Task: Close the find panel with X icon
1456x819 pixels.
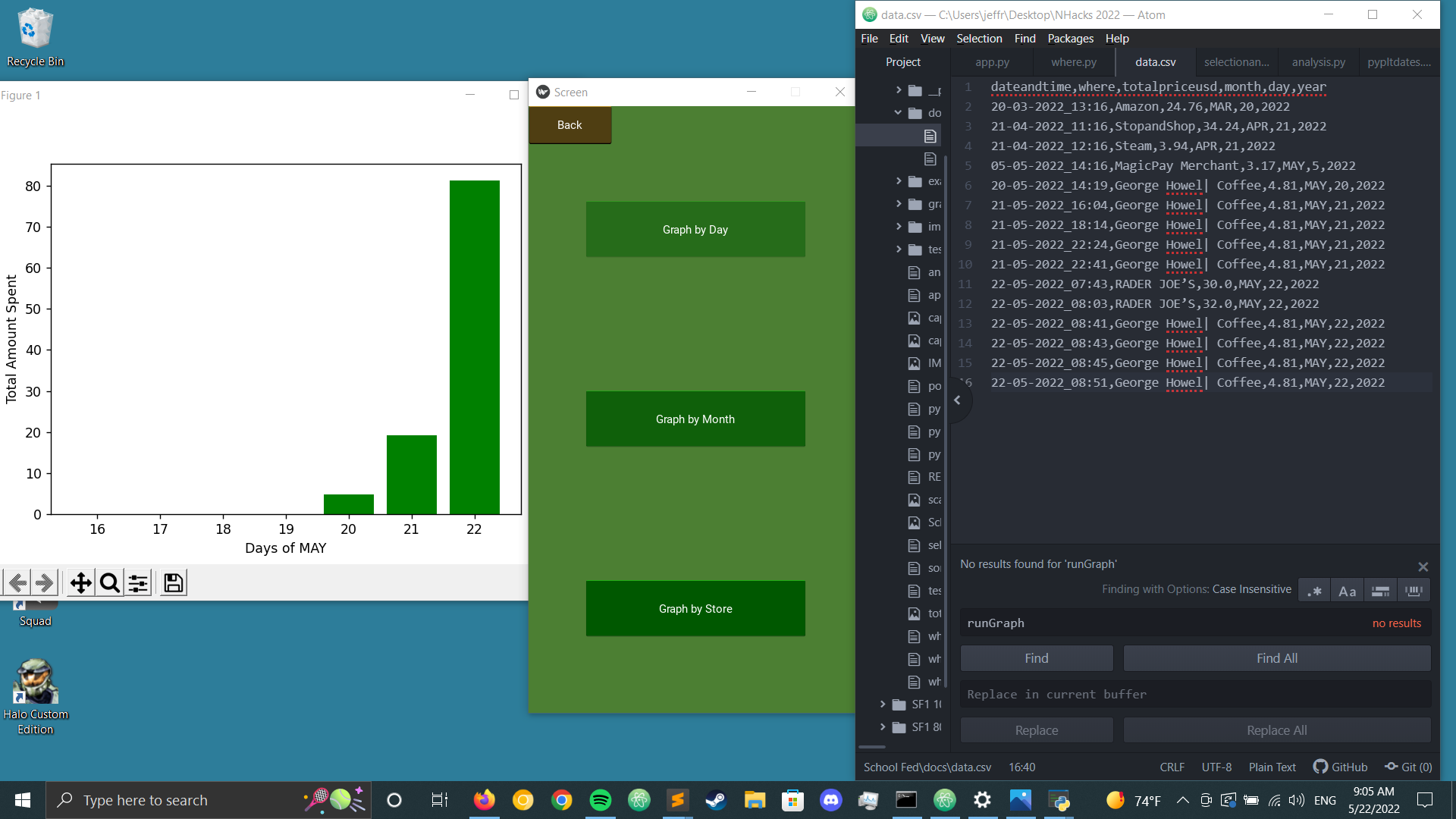Action: click(1423, 566)
